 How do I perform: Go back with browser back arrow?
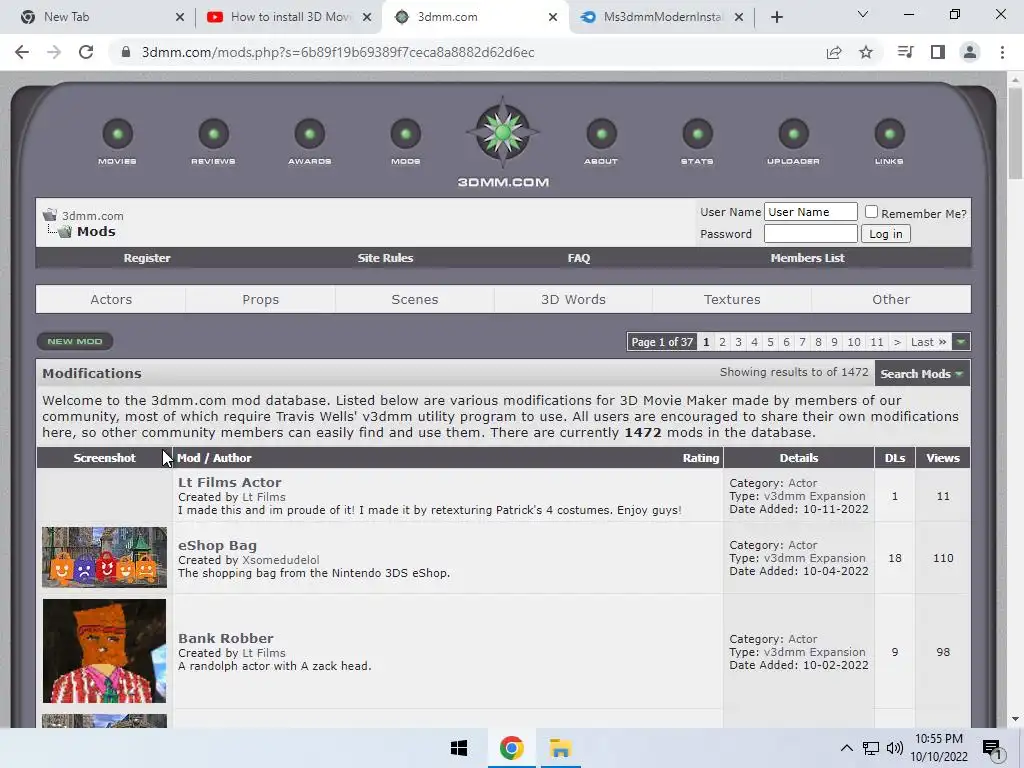point(22,52)
